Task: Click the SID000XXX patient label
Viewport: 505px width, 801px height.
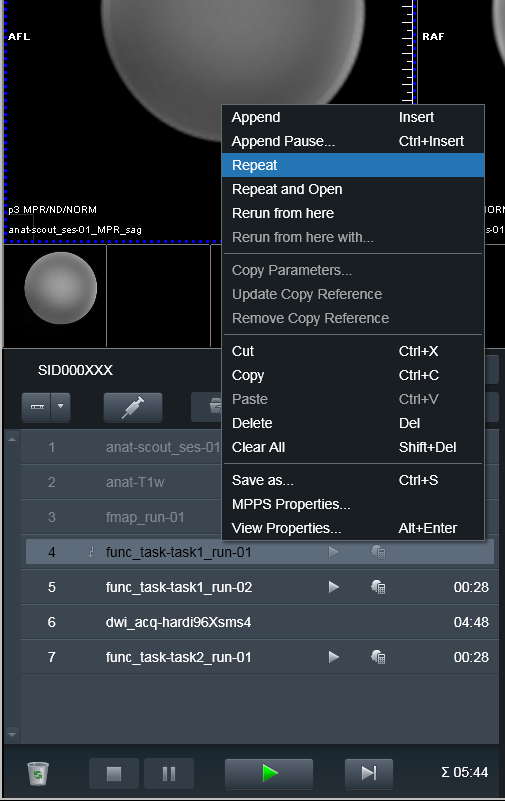Action: click(x=75, y=370)
